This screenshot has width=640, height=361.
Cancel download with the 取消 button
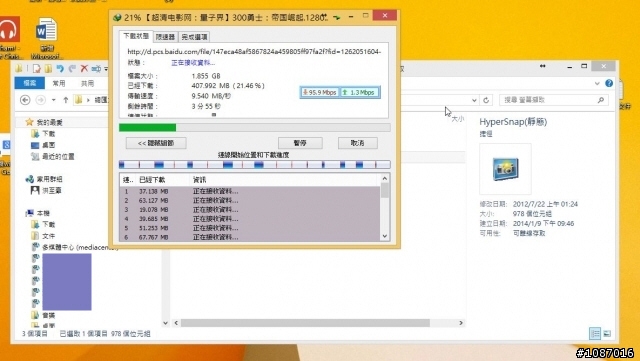coord(358,143)
